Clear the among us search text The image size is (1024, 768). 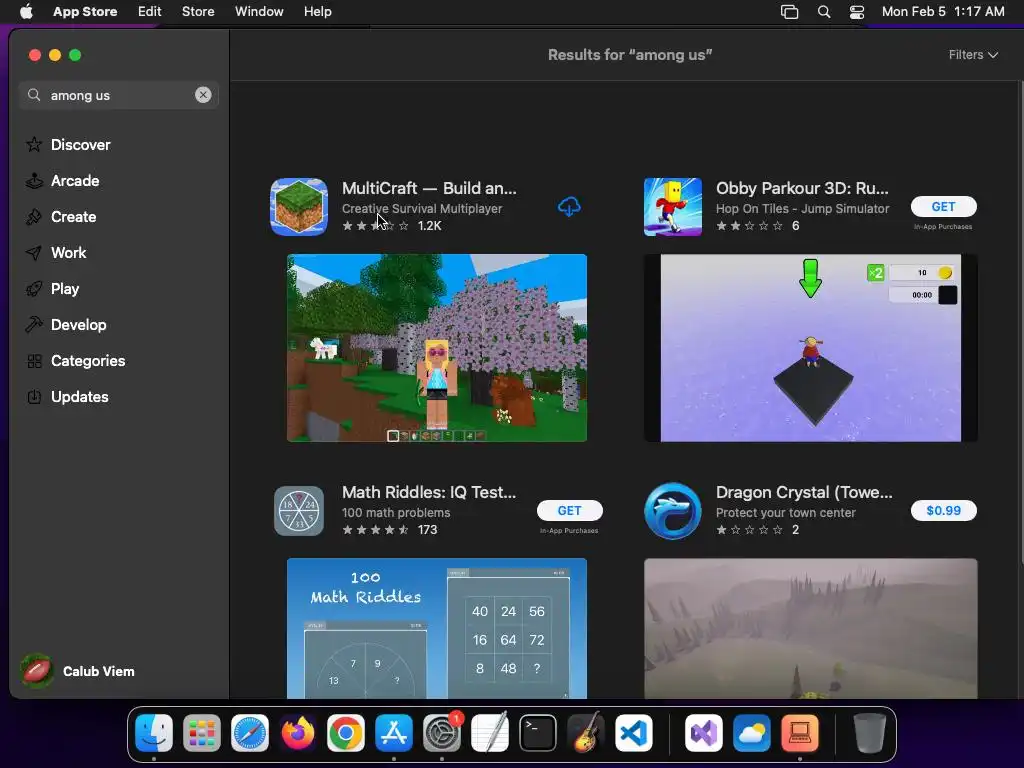tap(203, 95)
